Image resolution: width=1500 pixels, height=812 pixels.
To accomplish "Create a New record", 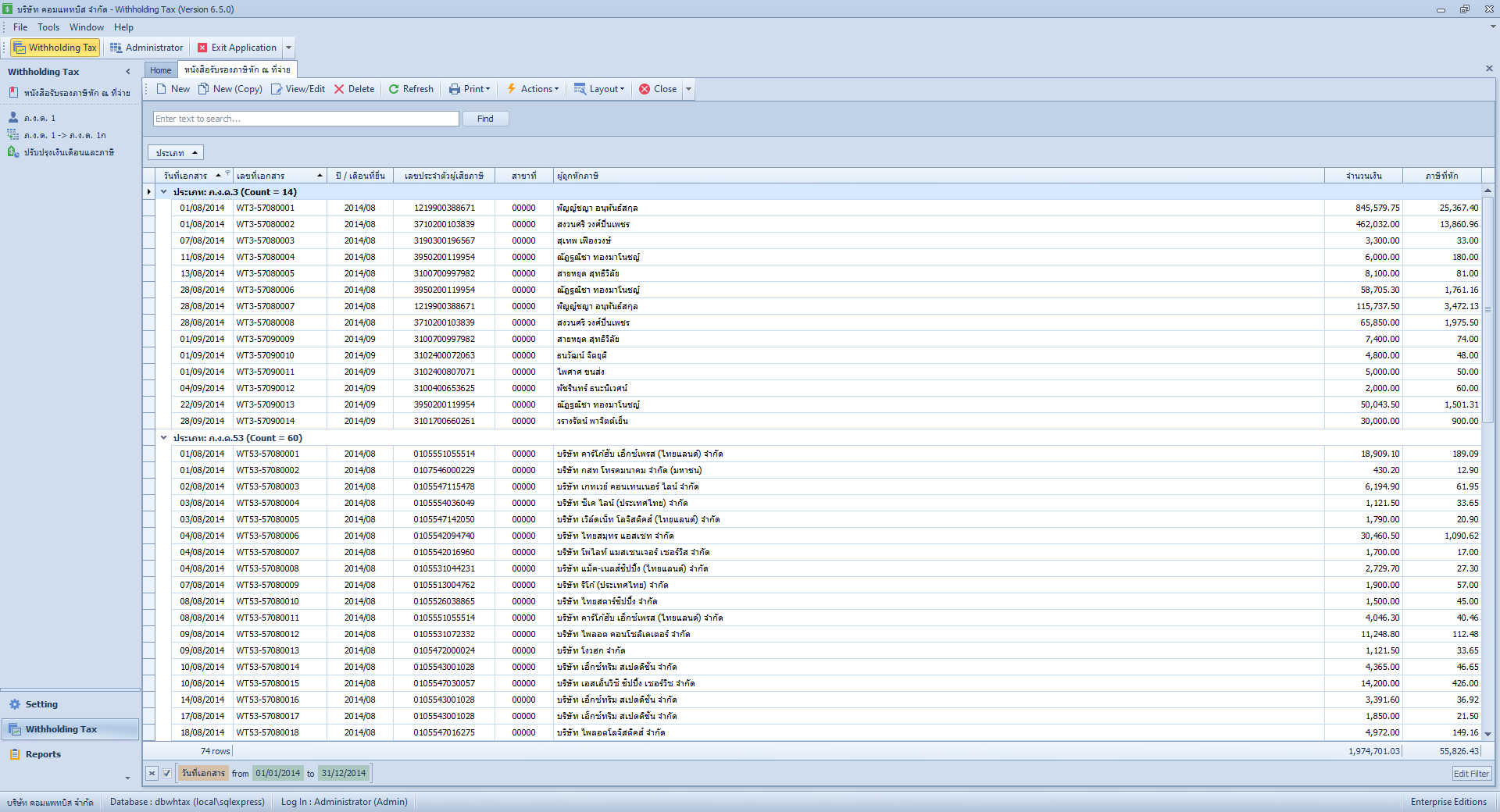I will coord(173,89).
